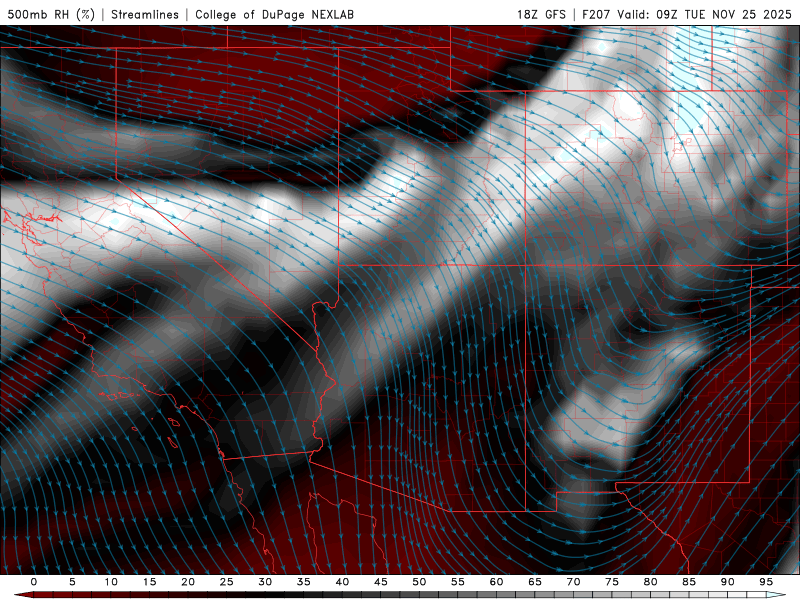Select the "18Z GFS" model run label
This screenshot has width=800, height=600.
click(541, 14)
